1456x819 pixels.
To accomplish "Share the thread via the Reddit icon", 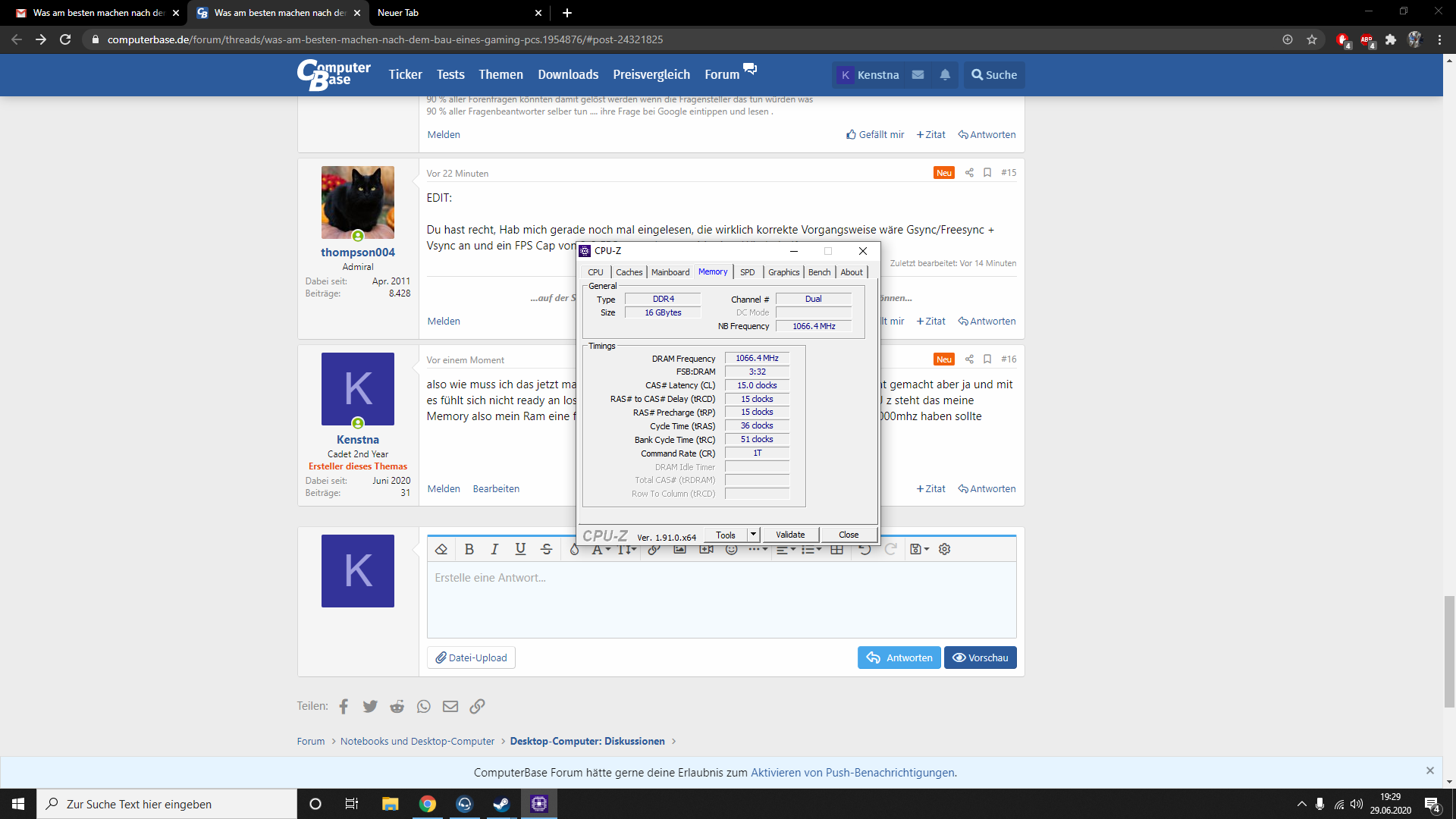I will [397, 706].
